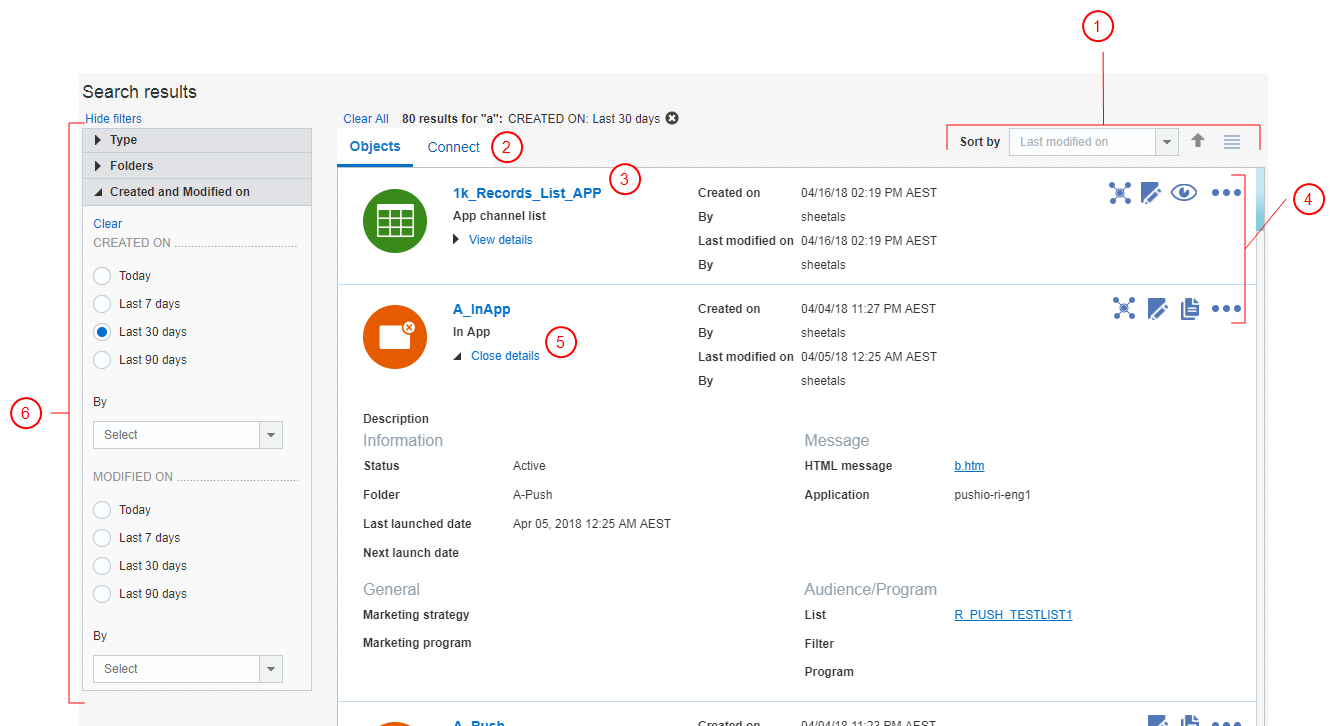Open the ellipsis more-actions menu for A_InApp
The height and width of the screenshot is (726, 1336).
point(1226,308)
